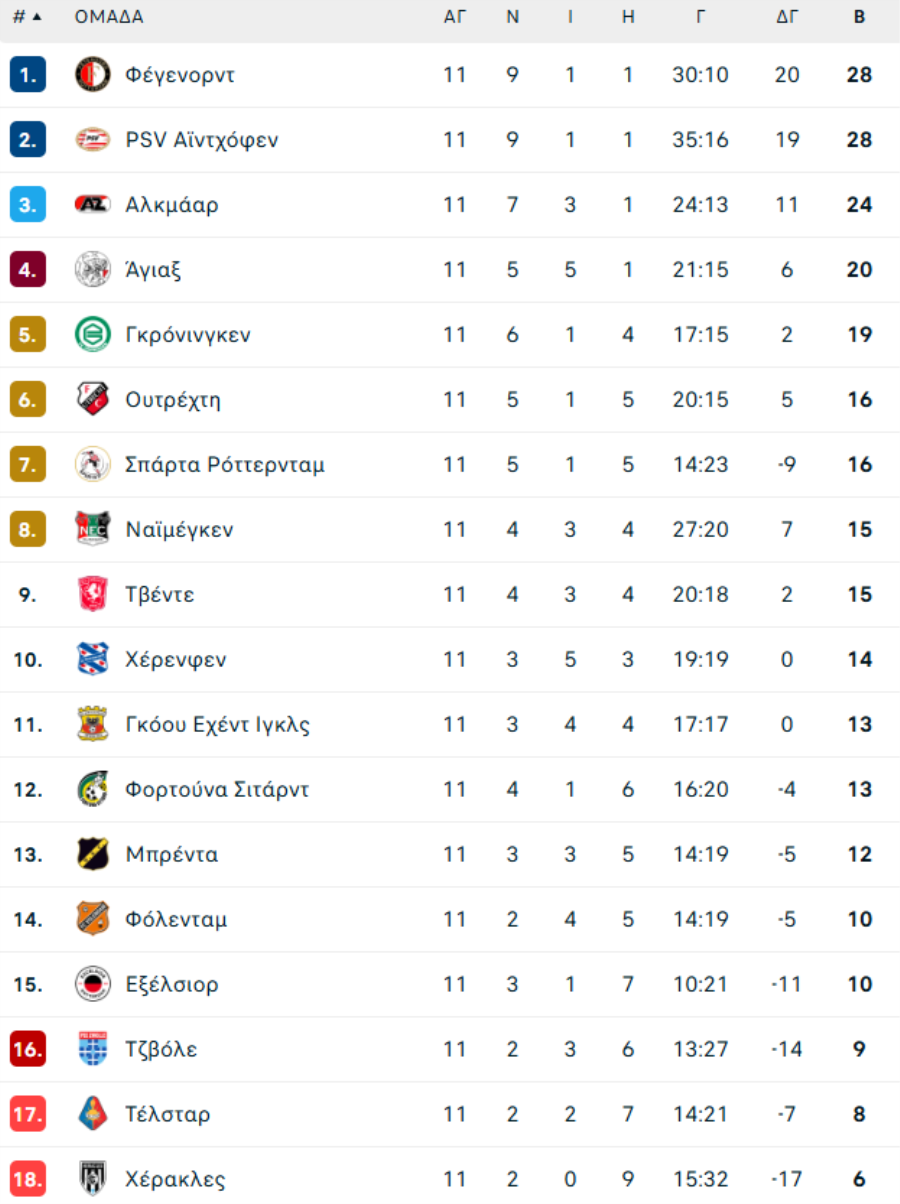Click the PSV Eindhoven club logo
900x1204 pixels.
(93, 140)
